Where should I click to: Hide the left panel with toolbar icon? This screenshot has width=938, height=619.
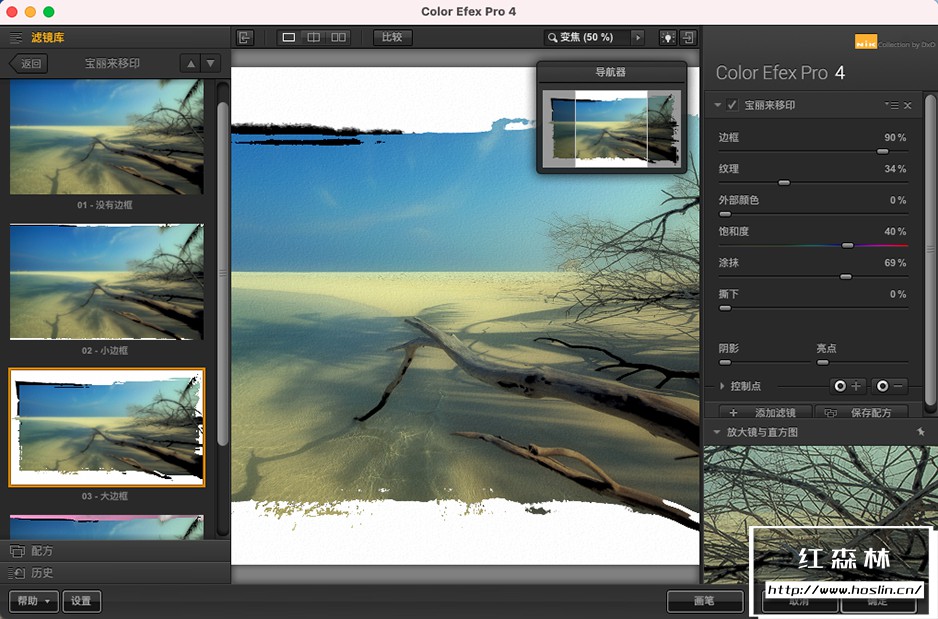point(245,37)
